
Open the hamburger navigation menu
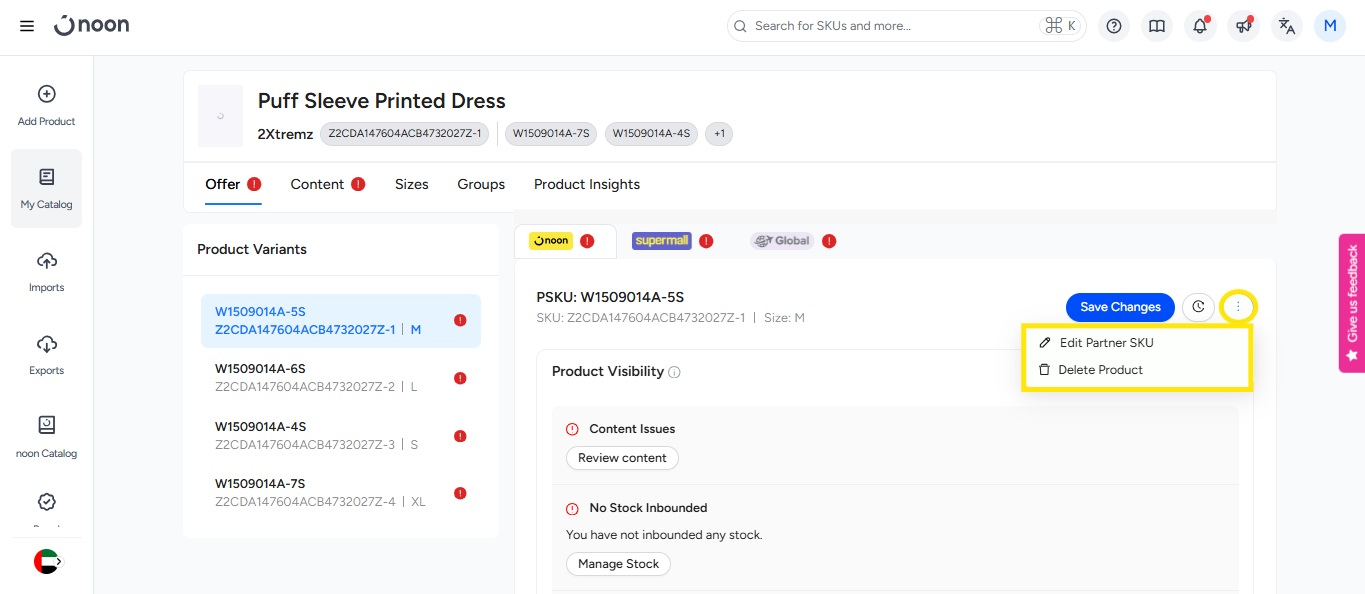tap(27, 26)
